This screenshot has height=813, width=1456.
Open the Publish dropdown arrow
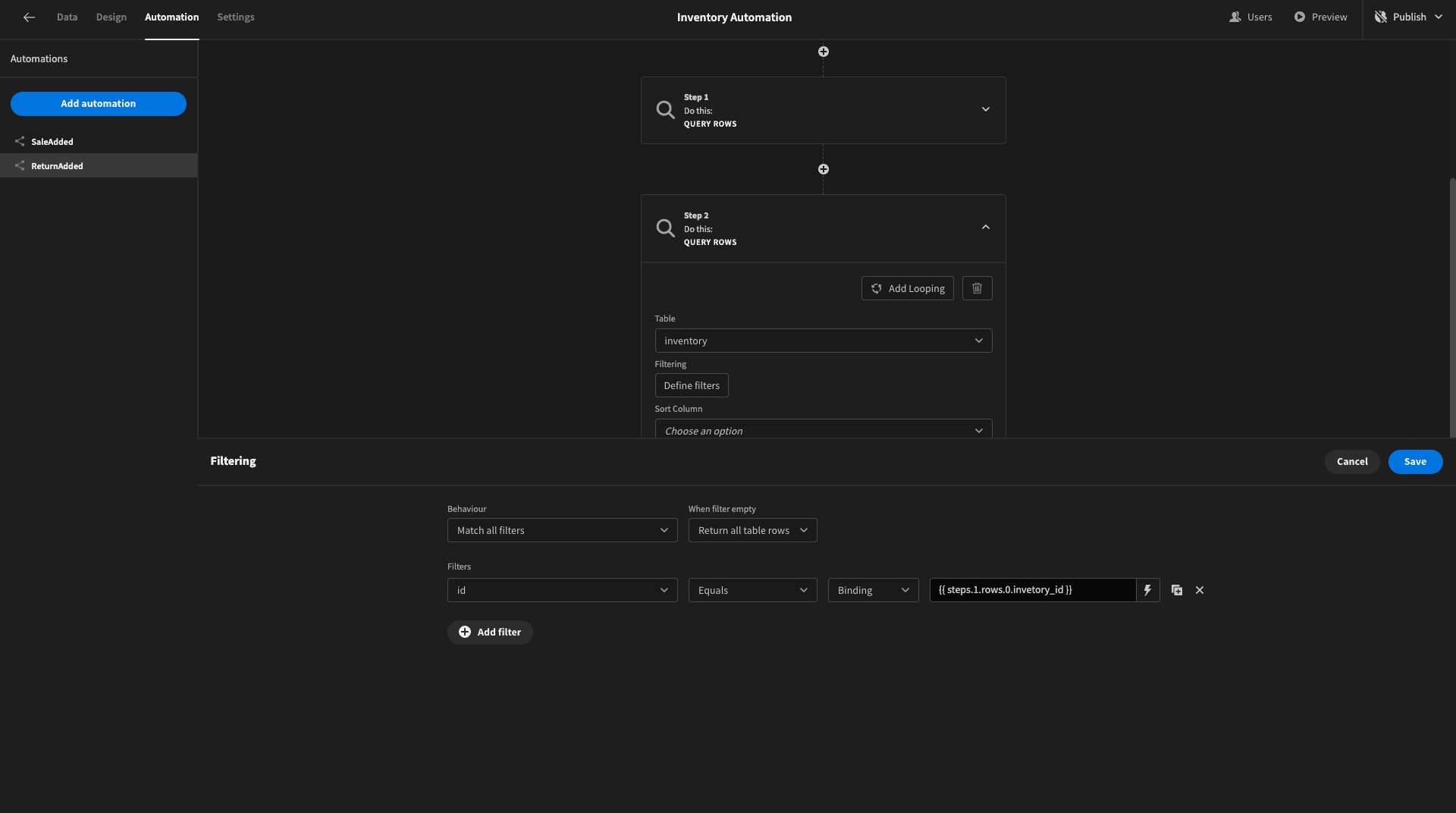[1438, 17]
